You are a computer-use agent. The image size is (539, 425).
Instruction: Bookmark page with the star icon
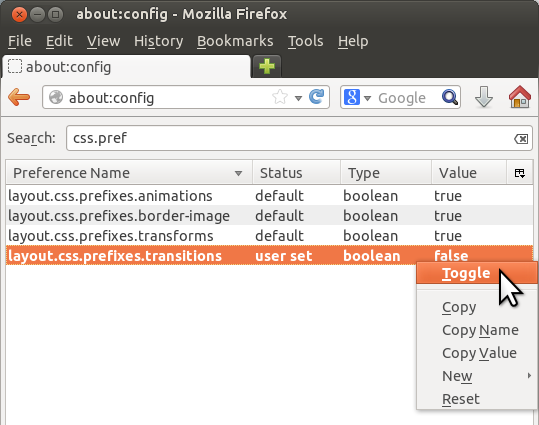pos(280,97)
